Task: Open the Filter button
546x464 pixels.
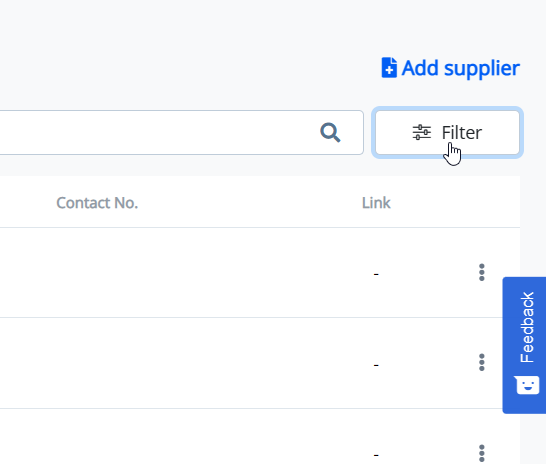Action: click(447, 133)
